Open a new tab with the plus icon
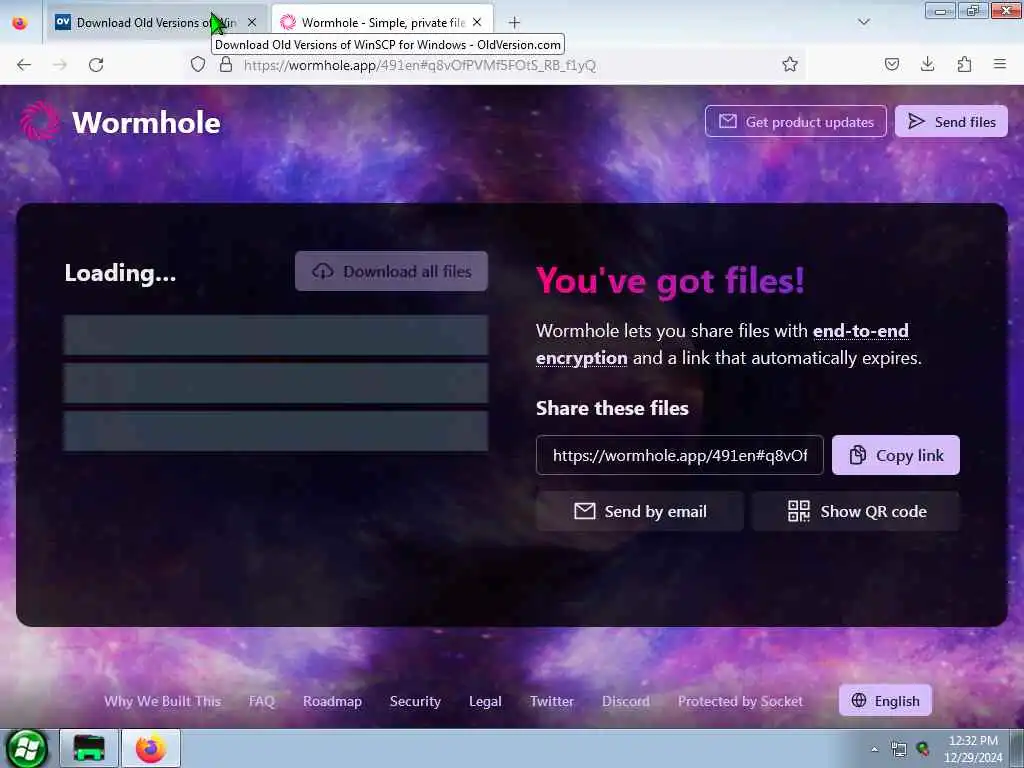This screenshot has width=1024, height=768. 515,23
